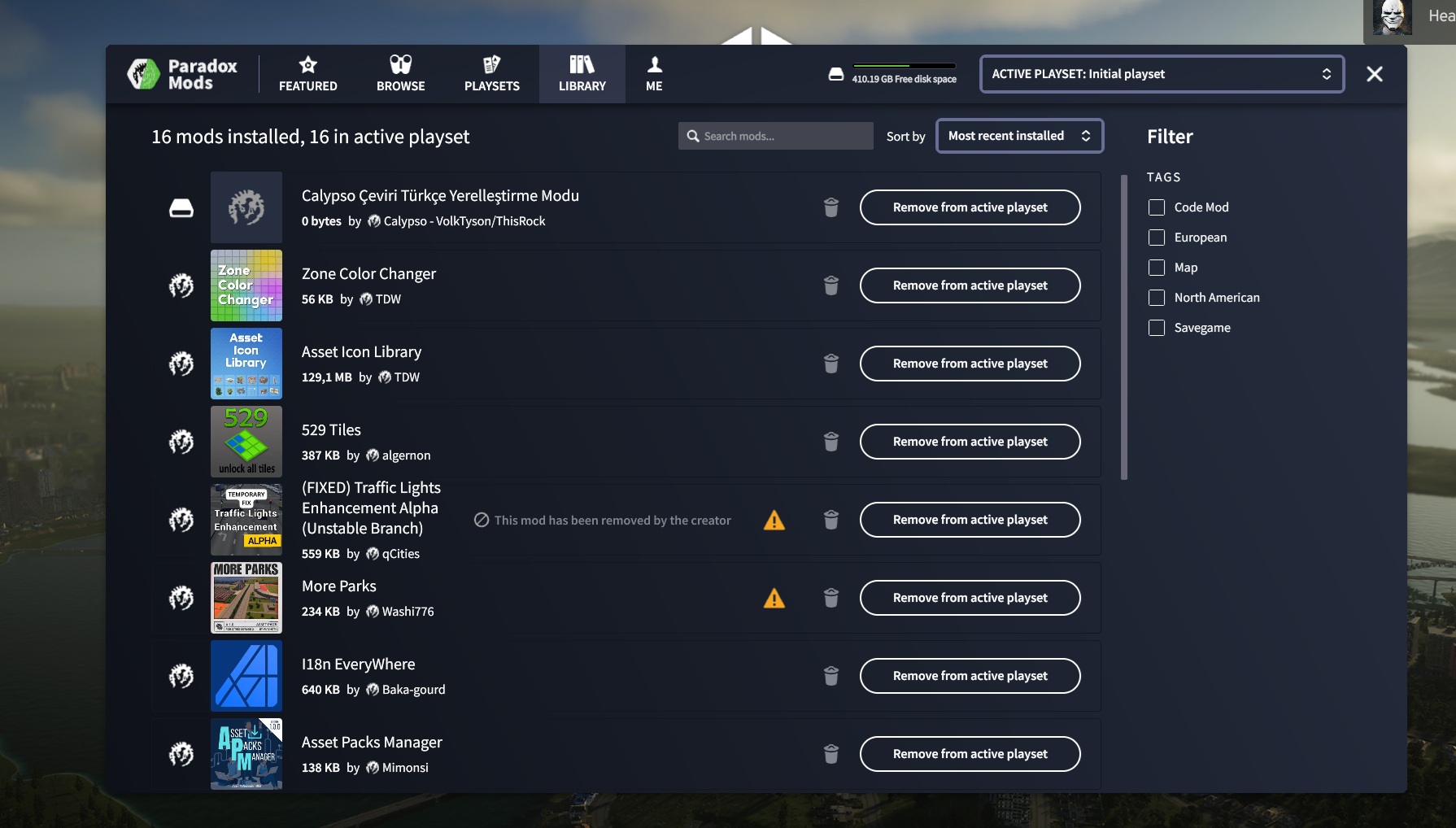Go to the Featured tab
1456x828 pixels.
click(x=307, y=74)
